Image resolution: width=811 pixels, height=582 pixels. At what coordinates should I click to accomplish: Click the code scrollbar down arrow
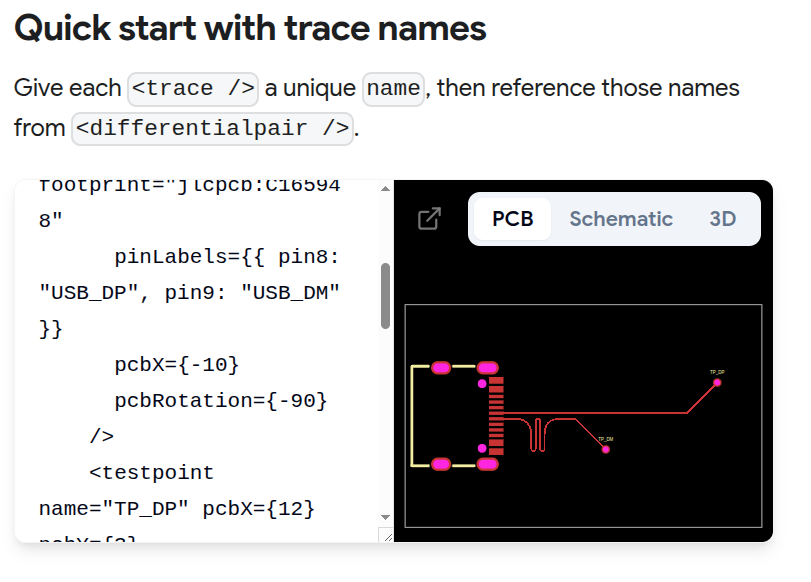pyautogui.click(x=385, y=517)
